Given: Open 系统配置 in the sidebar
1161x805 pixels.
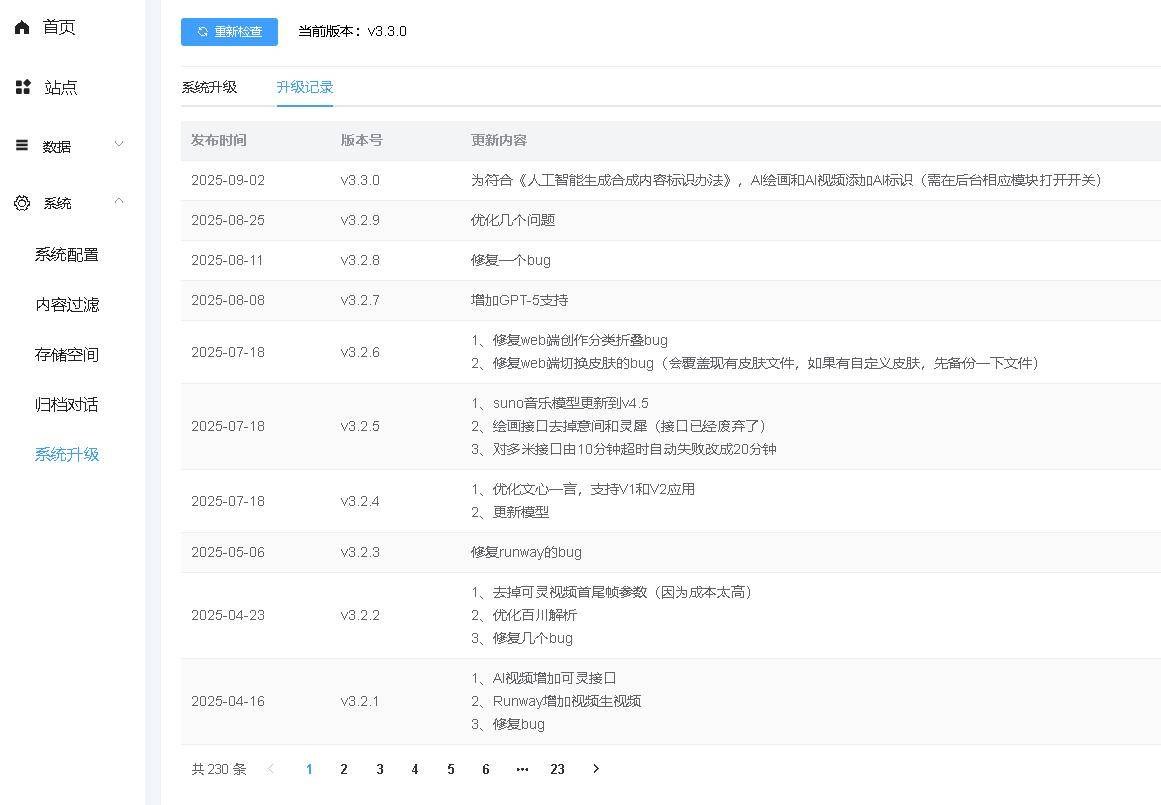Looking at the screenshot, I should [x=67, y=255].
